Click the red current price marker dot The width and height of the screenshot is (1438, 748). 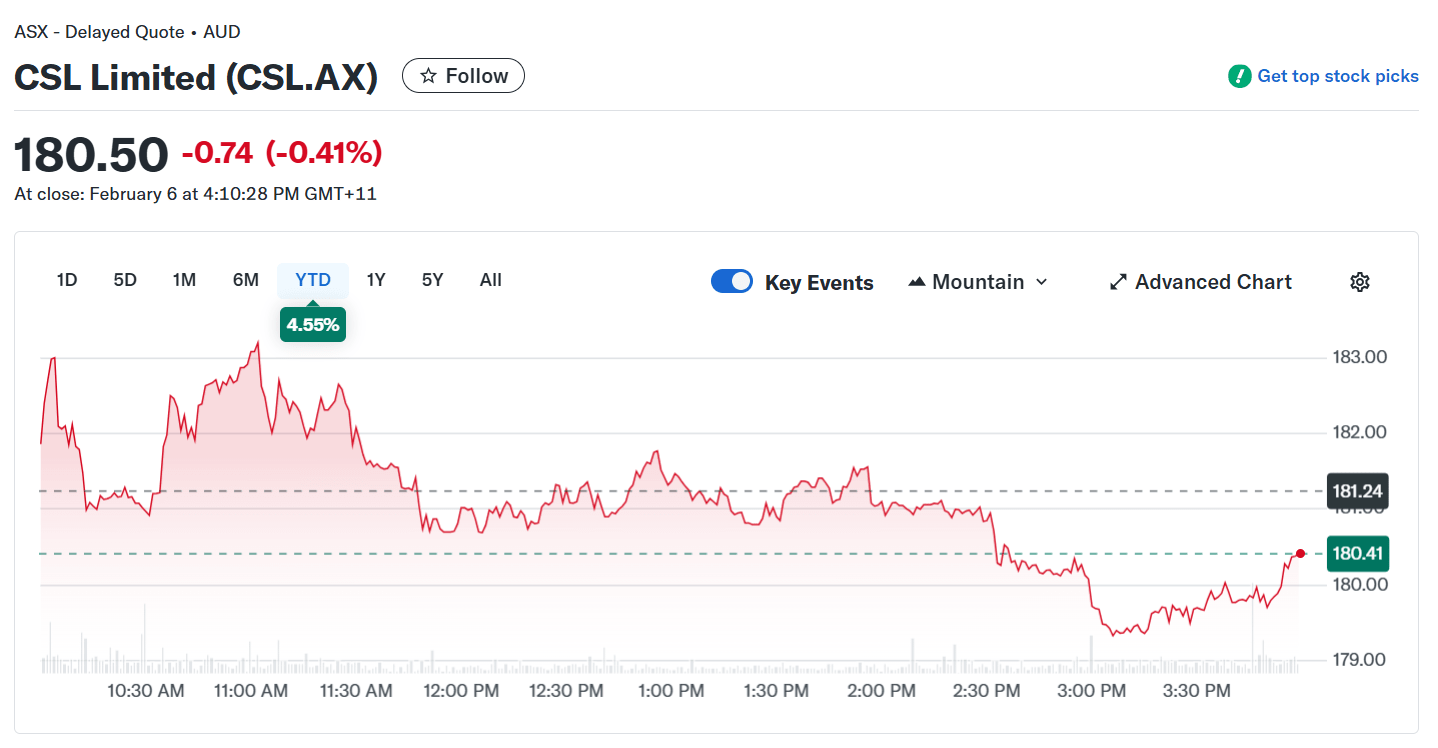1300,553
